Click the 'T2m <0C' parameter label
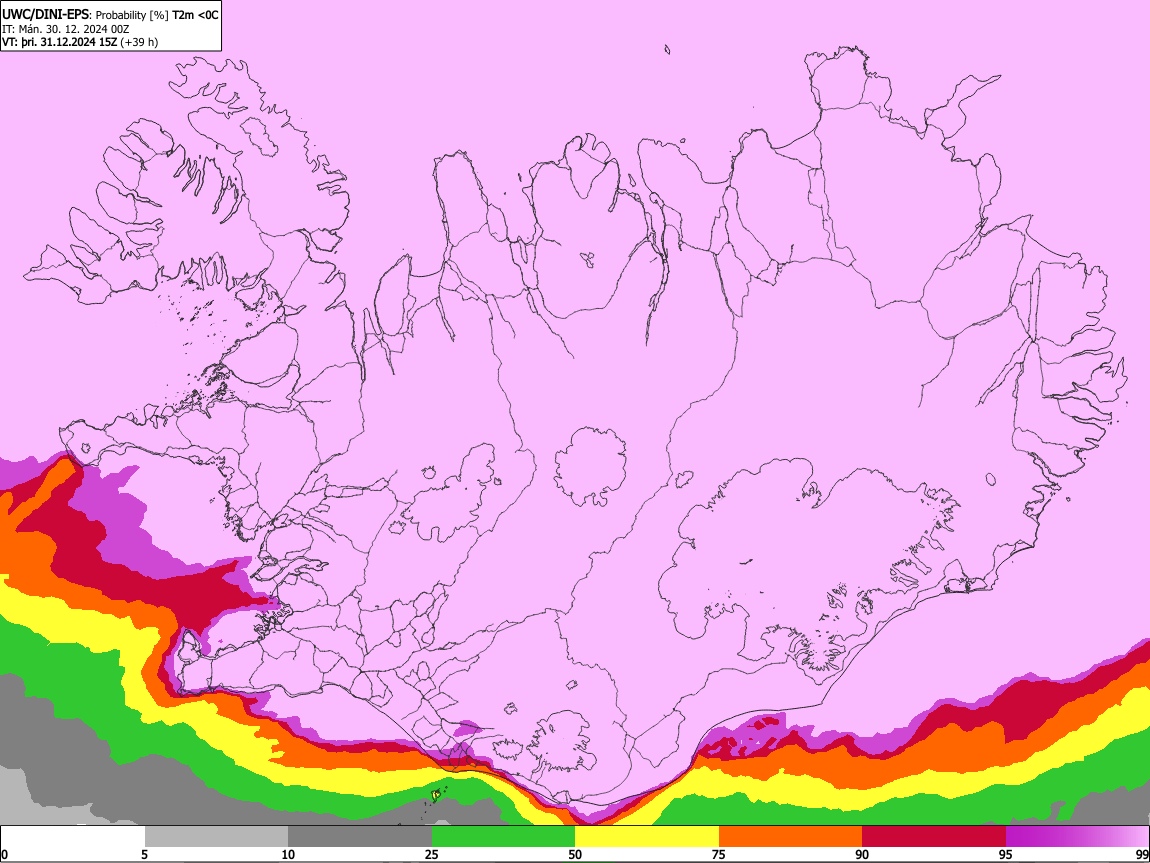1150x863 pixels. click(x=195, y=15)
